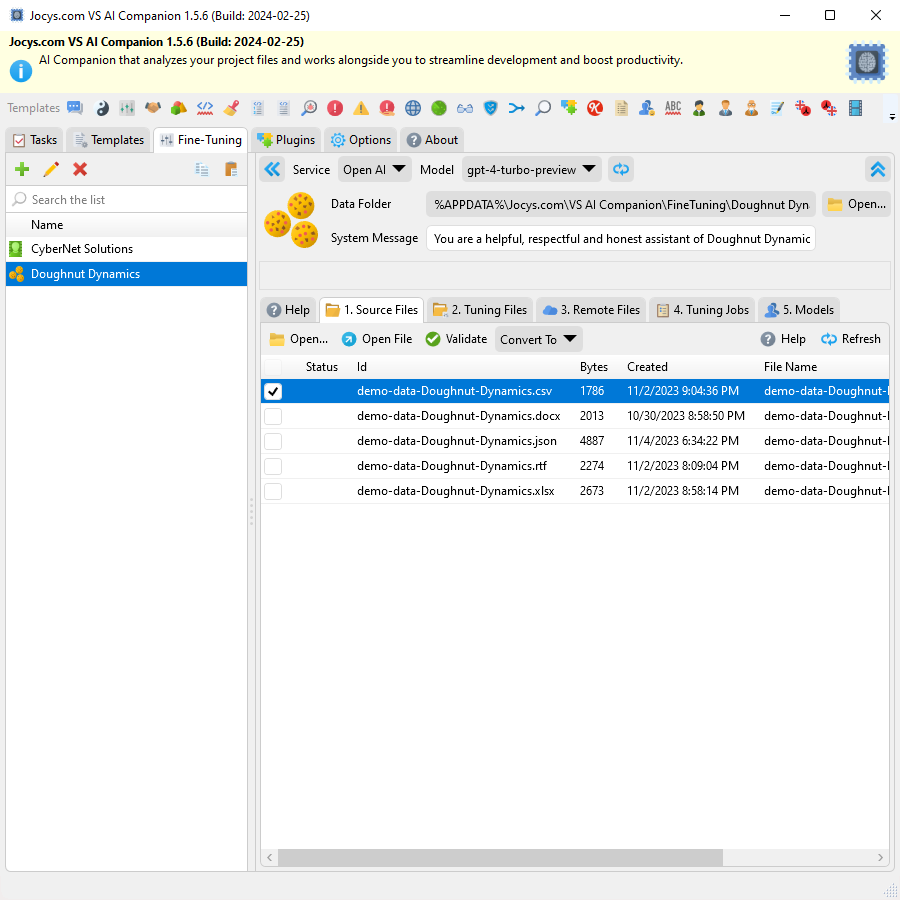The height and width of the screenshot is (900, 900).
Task: Open the Plugins tab
Action: point(286,140)
